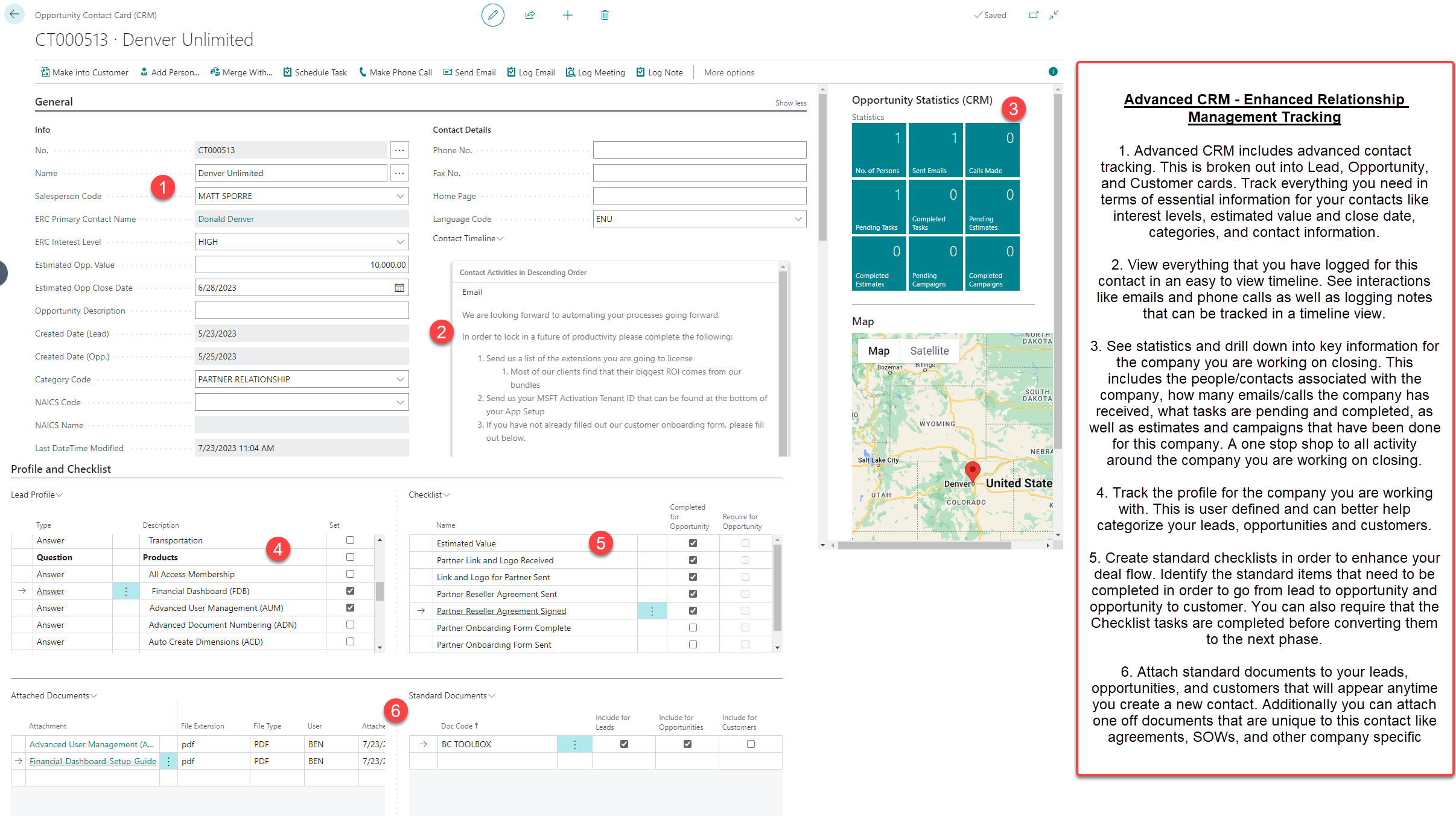Toggle Completed checkbox for Estimated Value
The width and height of the screenshot is (1456, 816).
click(693, 543)
